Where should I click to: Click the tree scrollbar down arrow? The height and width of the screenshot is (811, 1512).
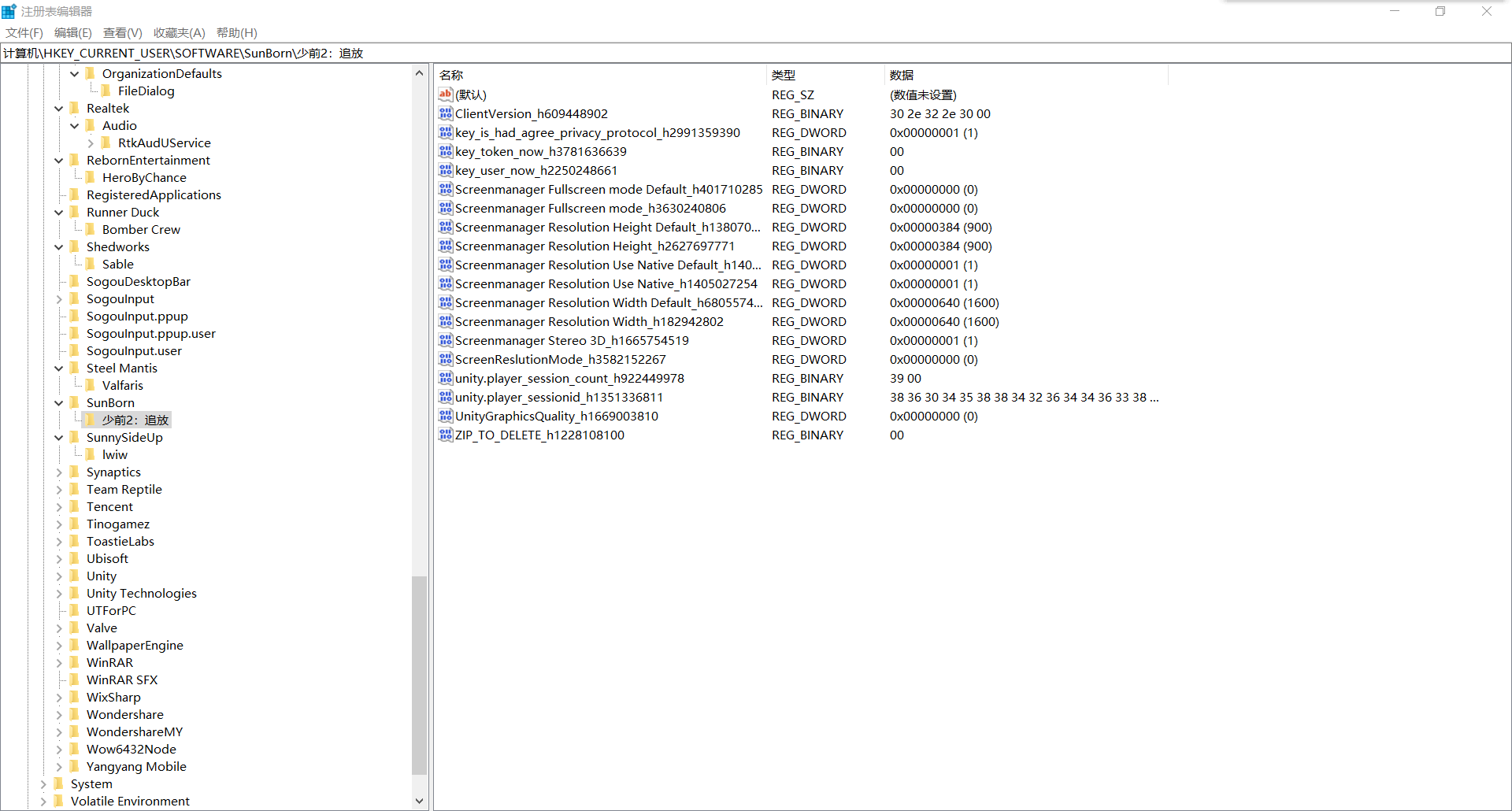[419, 801]
